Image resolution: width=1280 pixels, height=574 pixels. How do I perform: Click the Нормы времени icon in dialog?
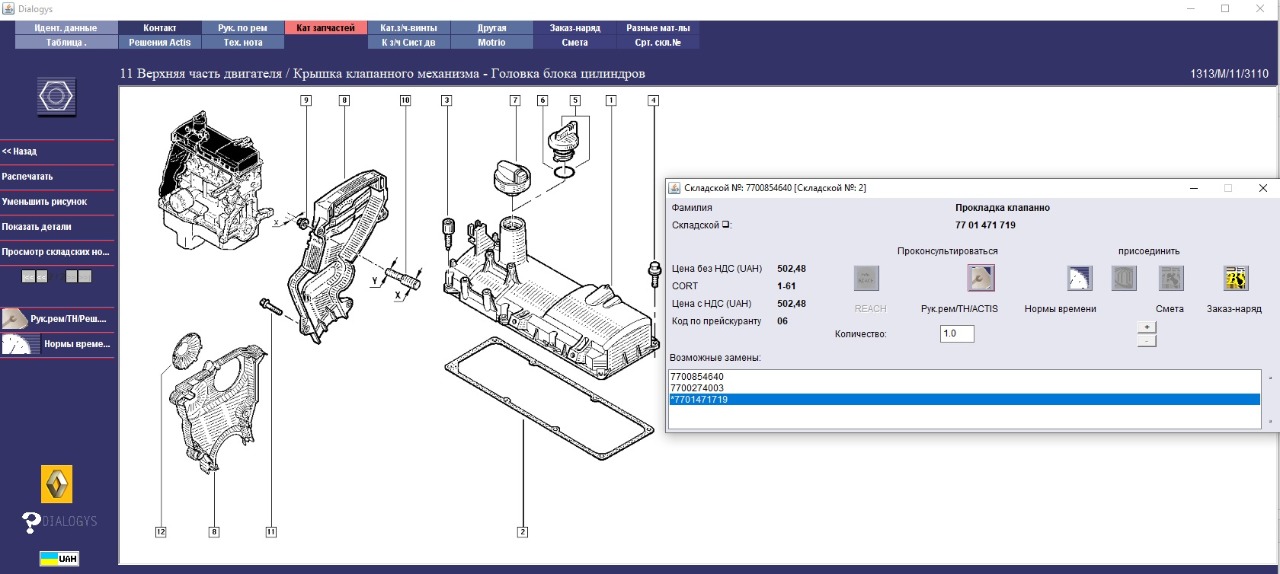click(1079, 278)
